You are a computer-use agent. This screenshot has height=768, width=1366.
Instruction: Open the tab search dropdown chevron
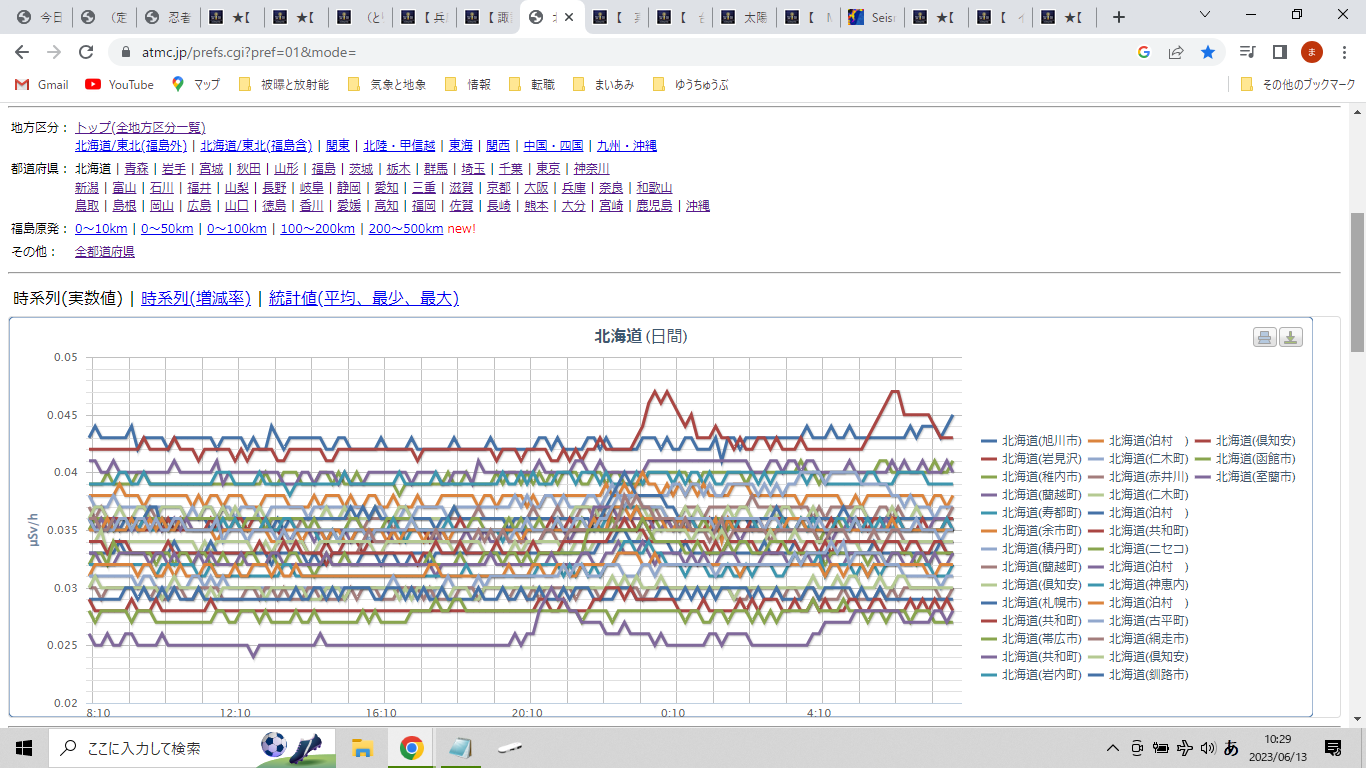(x=1205, y=15)
